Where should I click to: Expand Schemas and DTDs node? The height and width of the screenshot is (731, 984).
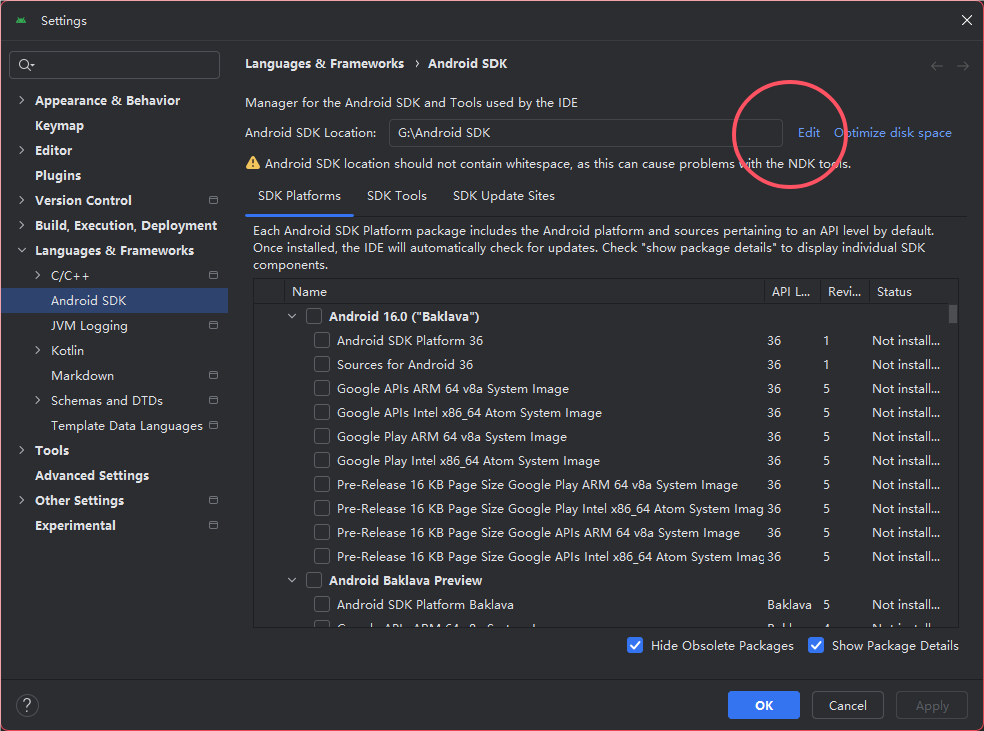click(38, 400)
